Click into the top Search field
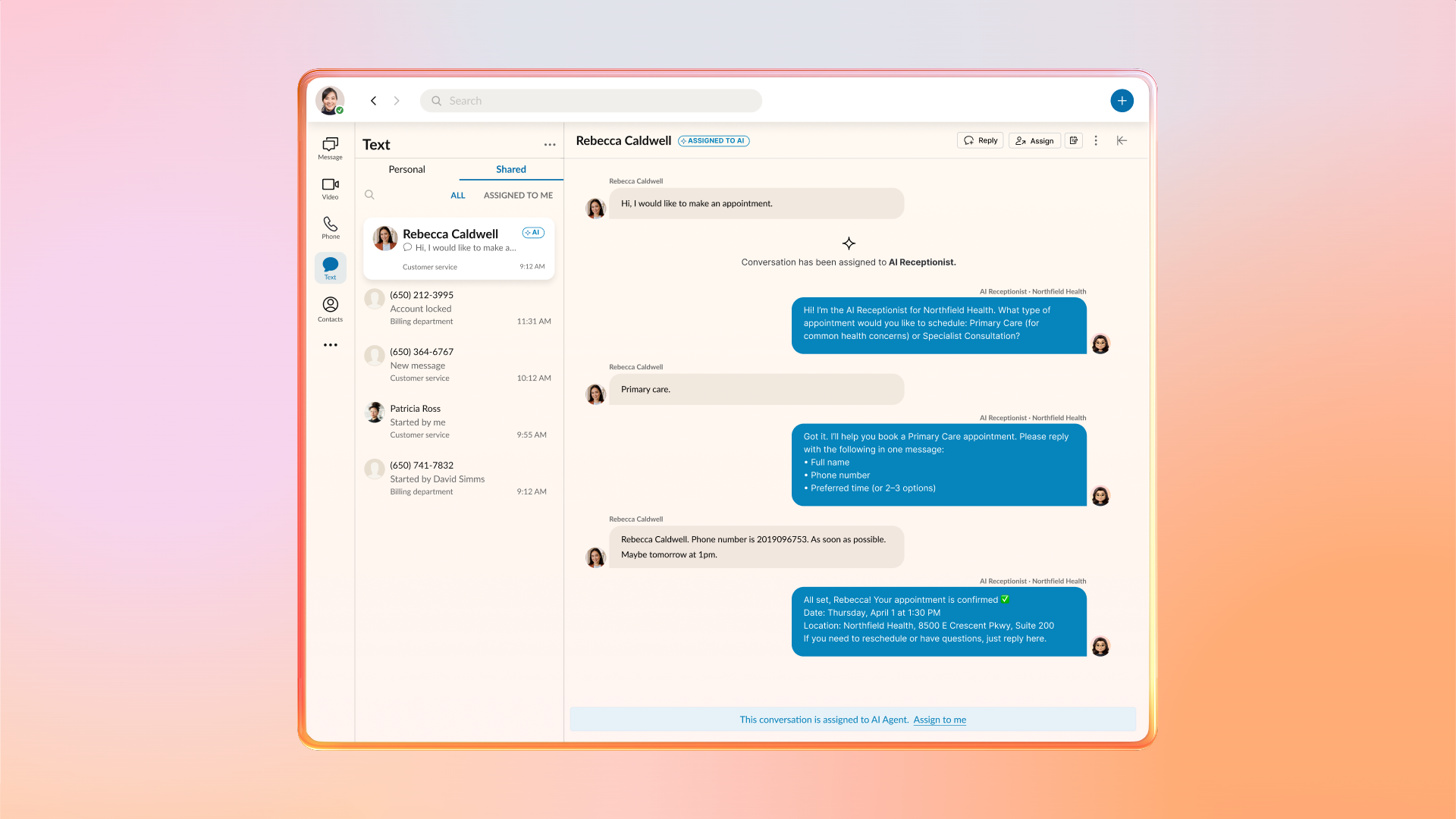The image size is (1456, 819). pos(591,101)
